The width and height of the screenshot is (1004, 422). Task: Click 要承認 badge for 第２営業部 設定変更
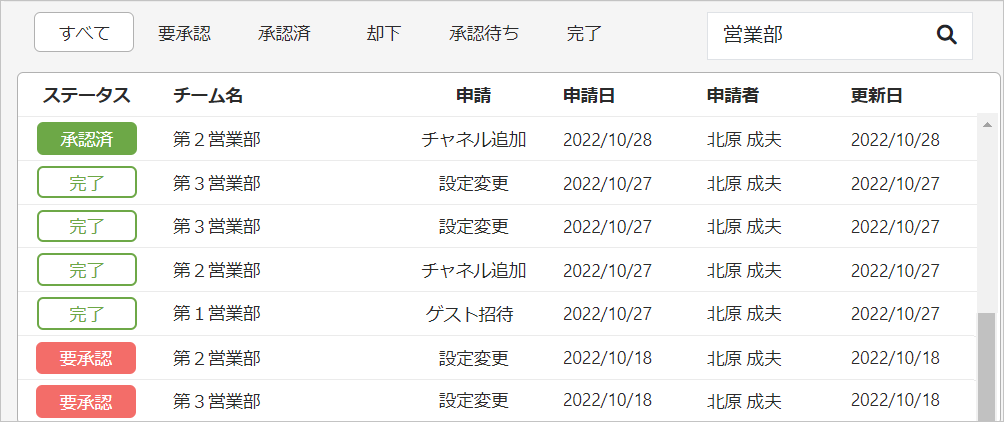(x=86, y=358)
